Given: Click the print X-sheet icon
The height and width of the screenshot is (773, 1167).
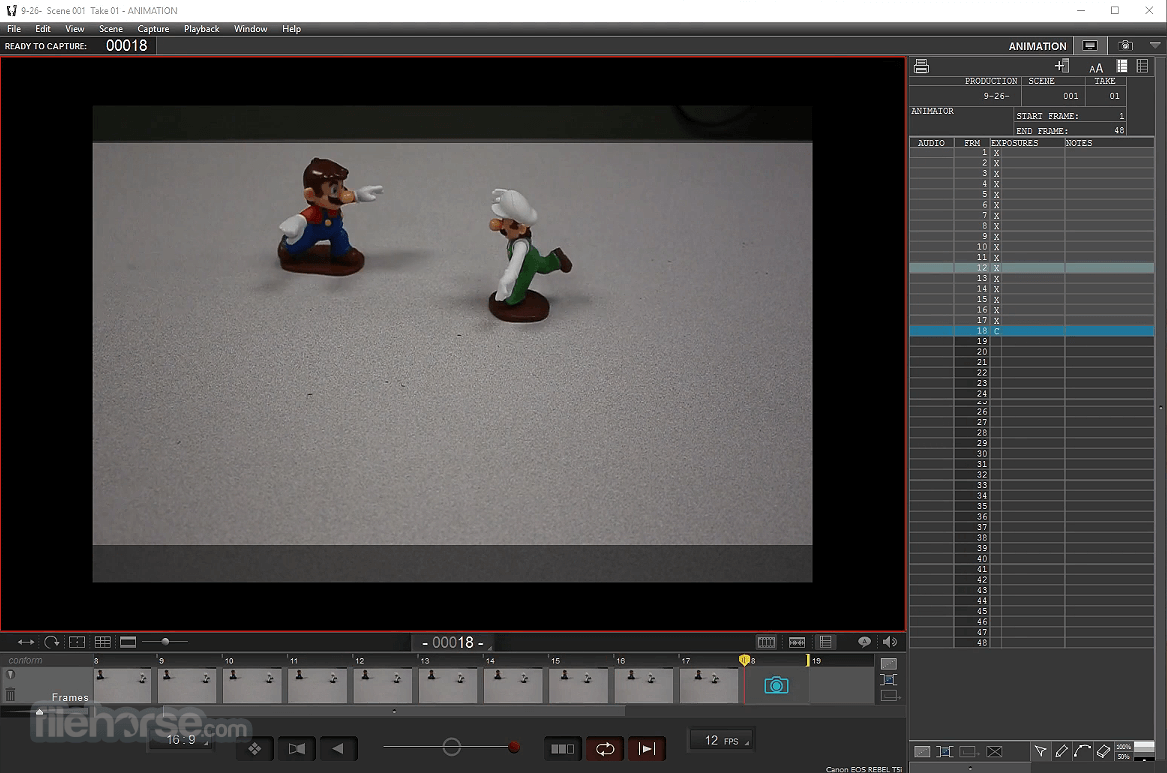Looking at the screenshot, I should tap(921, 66).
